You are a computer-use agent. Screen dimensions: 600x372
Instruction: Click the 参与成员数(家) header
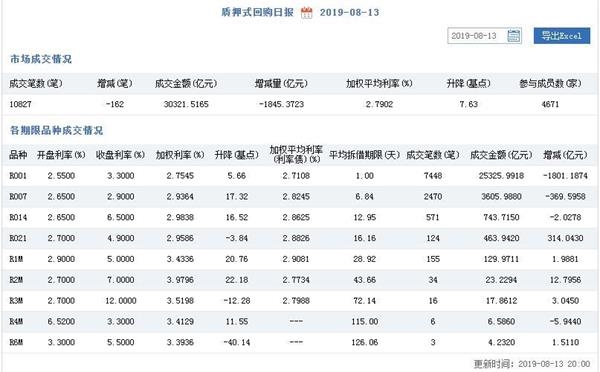[x=550, y=83]
